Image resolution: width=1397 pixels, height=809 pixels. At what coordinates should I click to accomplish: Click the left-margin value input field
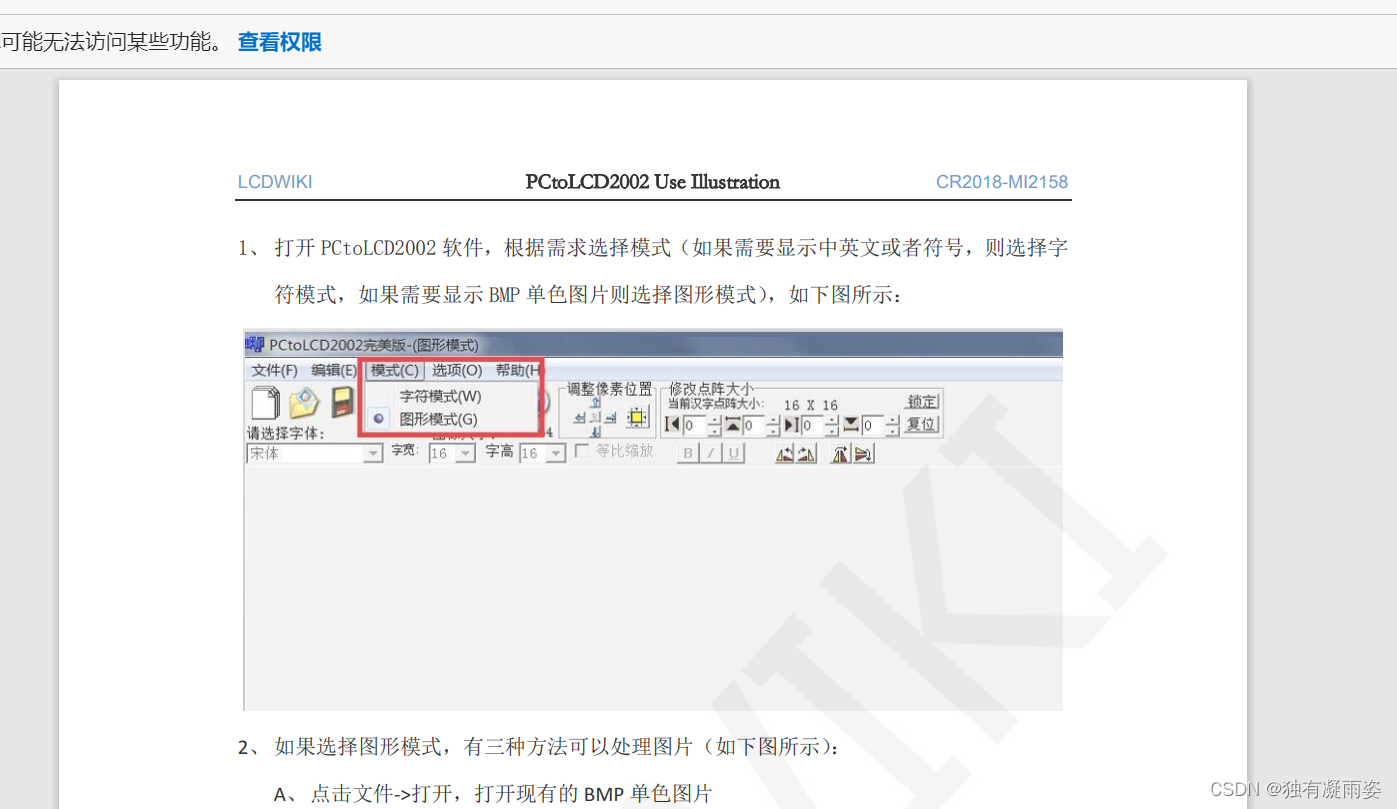point(694,425)
